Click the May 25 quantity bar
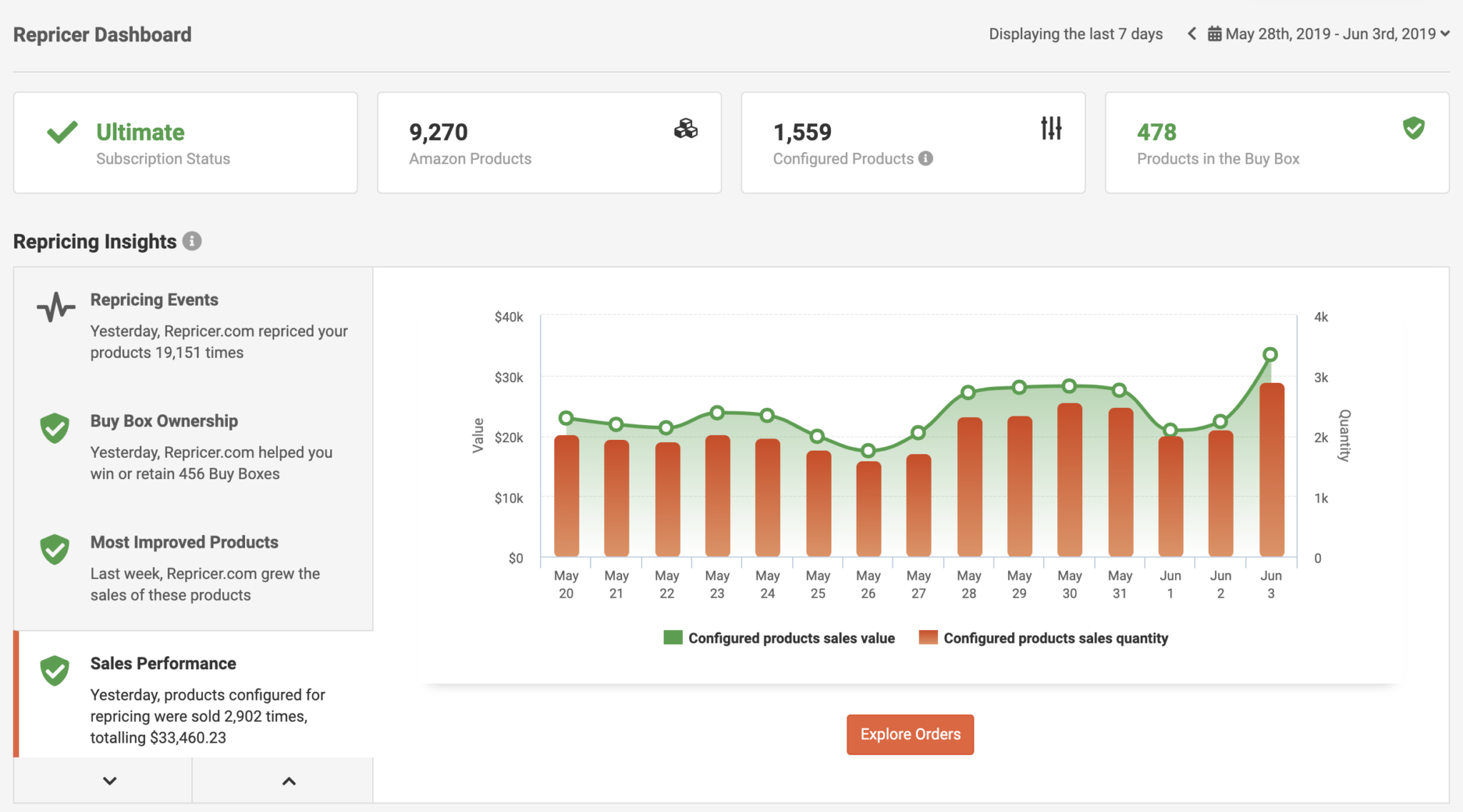 819,503
